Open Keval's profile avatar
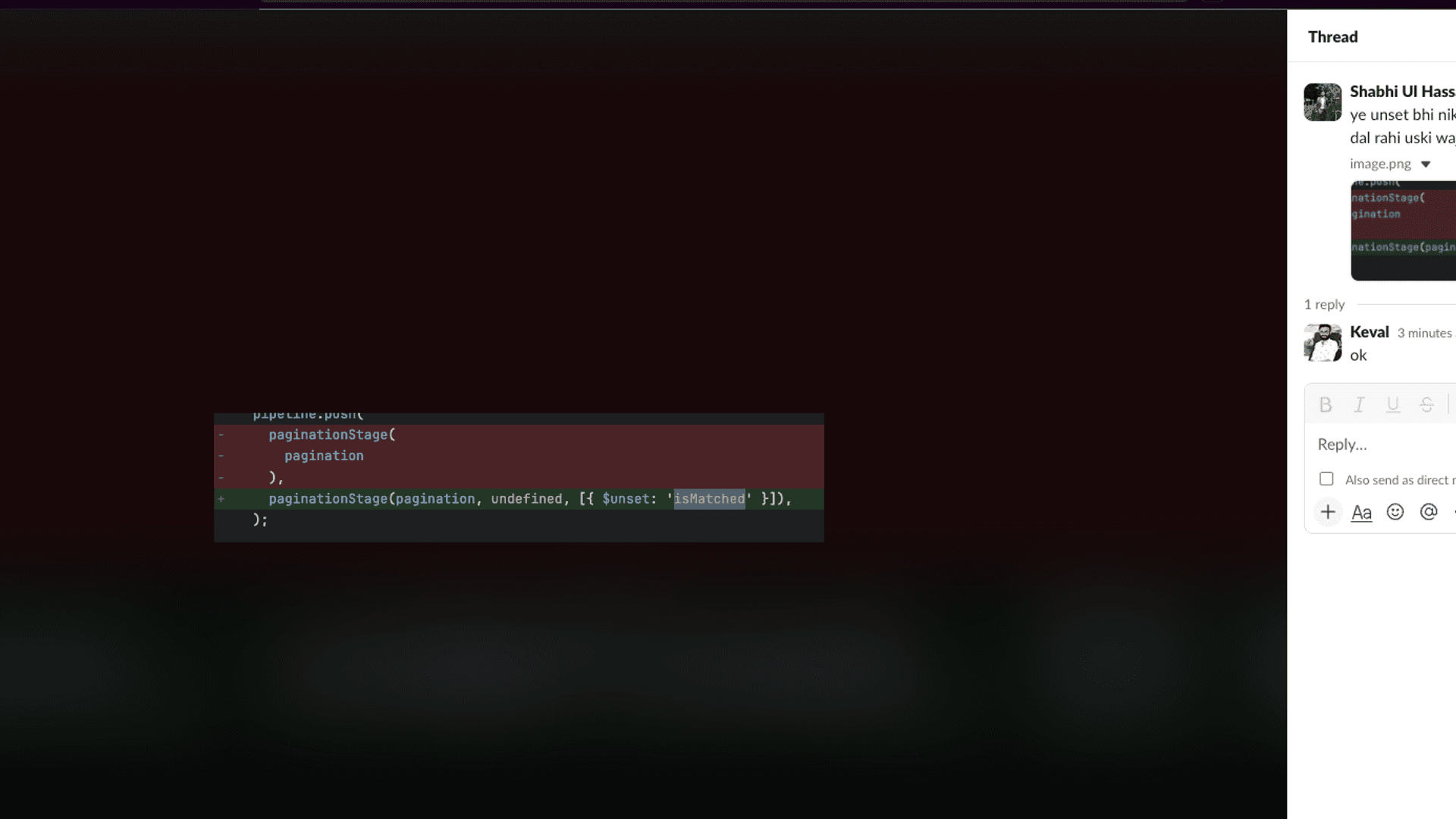1456x819 pixels. coord(1323,343)
